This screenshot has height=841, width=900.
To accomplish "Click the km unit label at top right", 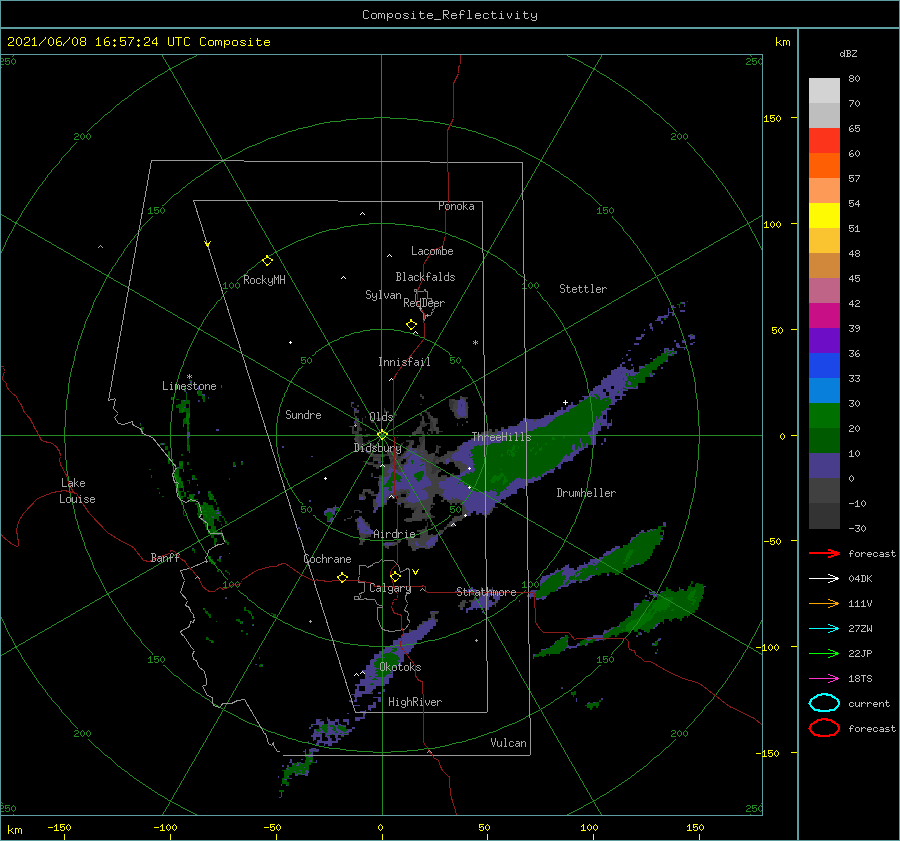I will 783,42.
